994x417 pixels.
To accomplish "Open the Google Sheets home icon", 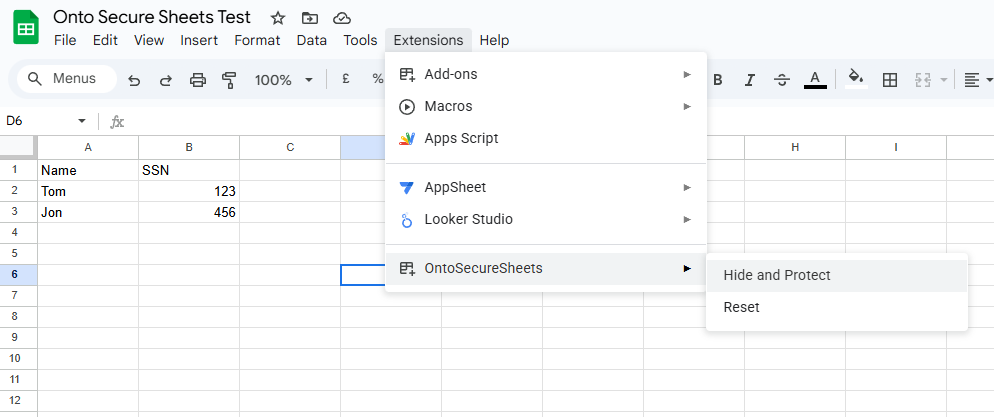I will pyautogui.click(x=26, y=28).
